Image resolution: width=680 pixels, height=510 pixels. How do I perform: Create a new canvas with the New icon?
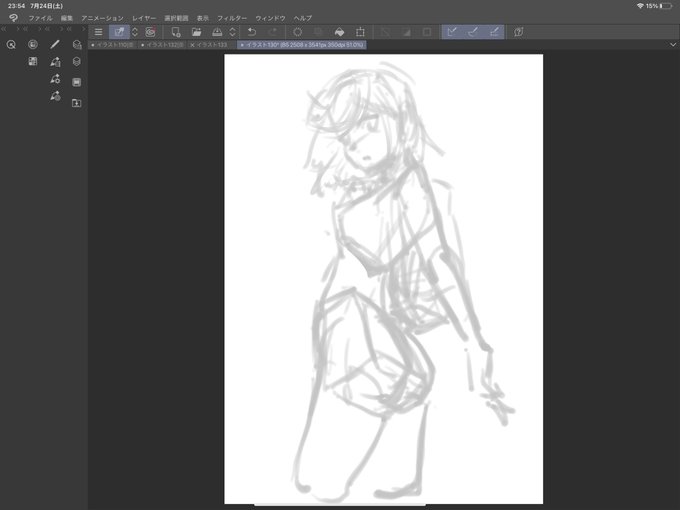(x=176, y=32)
